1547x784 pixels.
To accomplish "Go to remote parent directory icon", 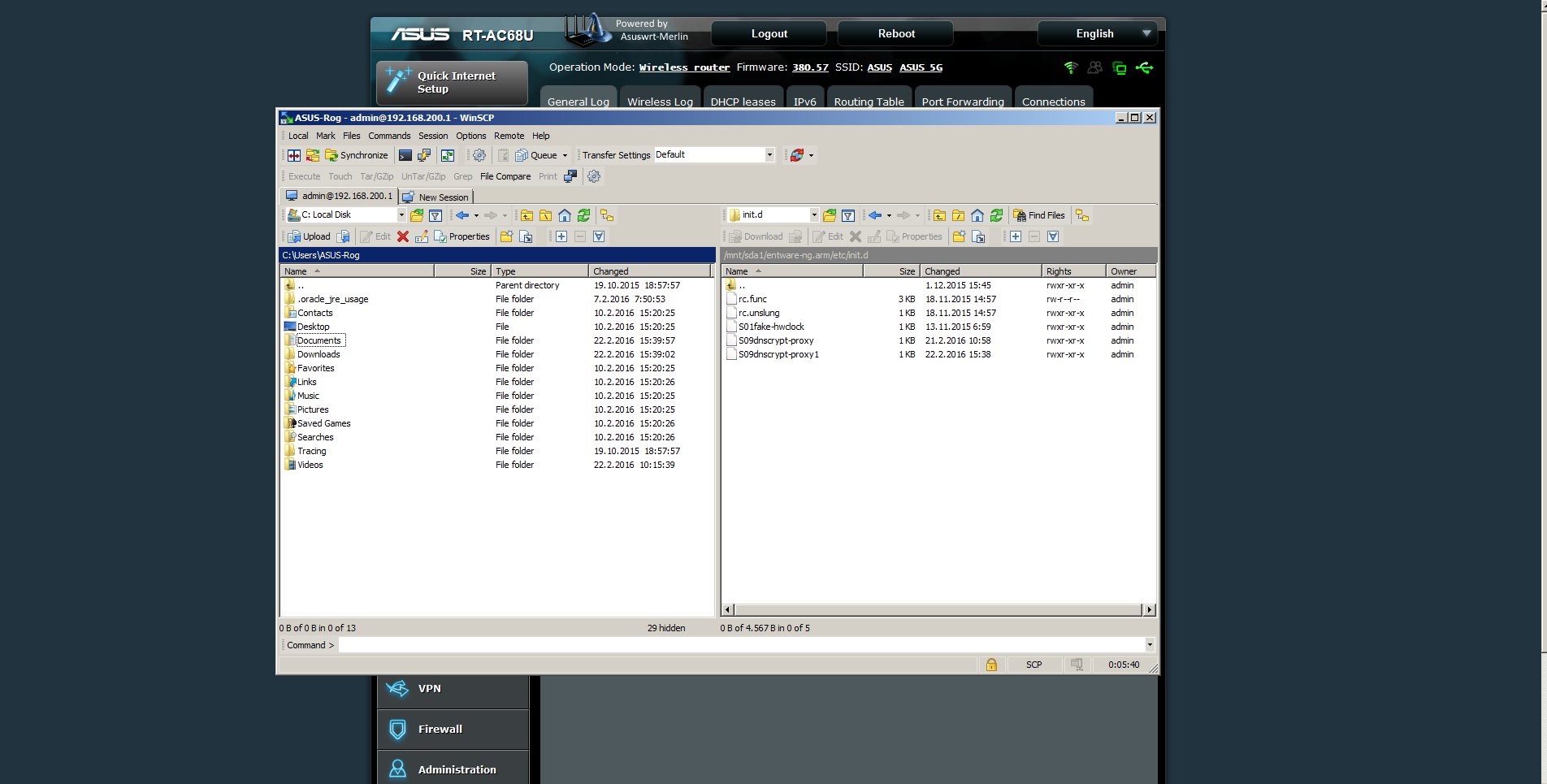I will (939, 215).
